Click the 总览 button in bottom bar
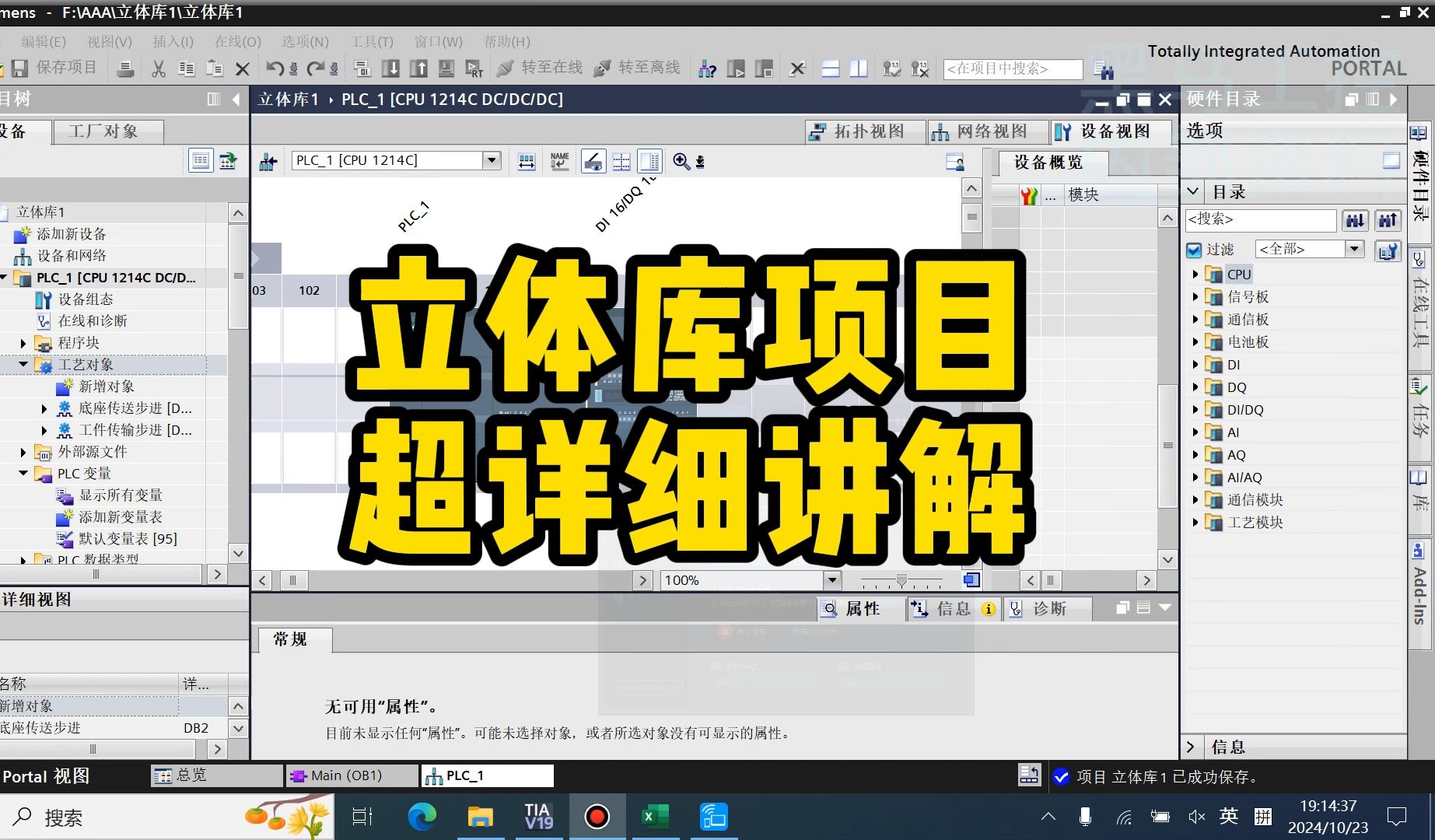The height and width of the screenshot is (840, 1435). tap(216, 775)
